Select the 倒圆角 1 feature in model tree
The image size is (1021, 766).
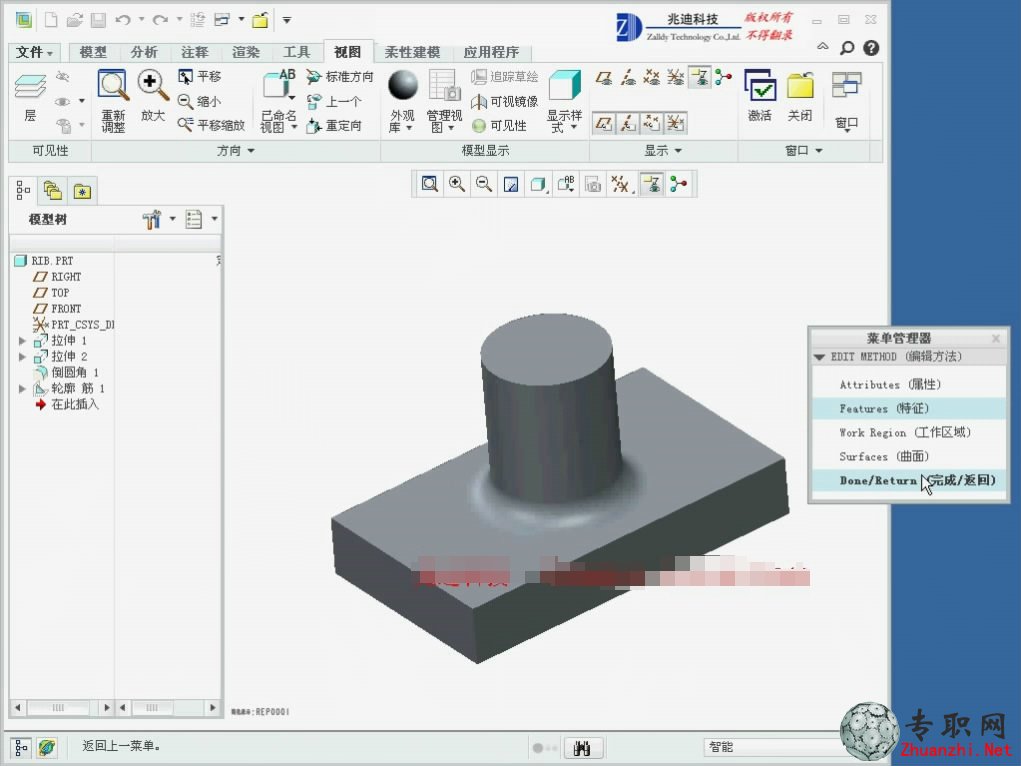[66, 373]
